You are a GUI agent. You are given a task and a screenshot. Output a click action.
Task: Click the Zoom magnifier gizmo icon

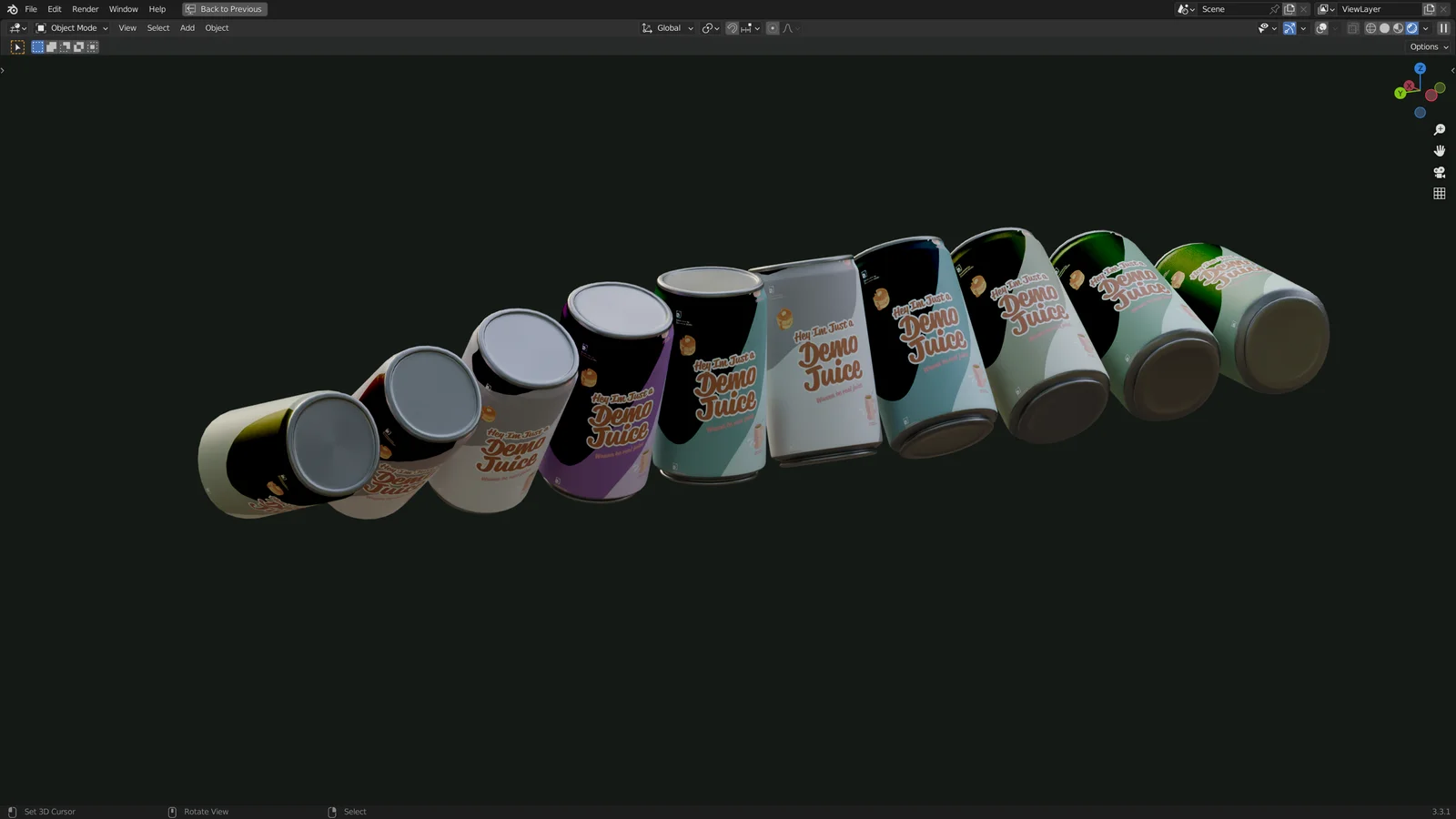click(x=1440, y=129)
